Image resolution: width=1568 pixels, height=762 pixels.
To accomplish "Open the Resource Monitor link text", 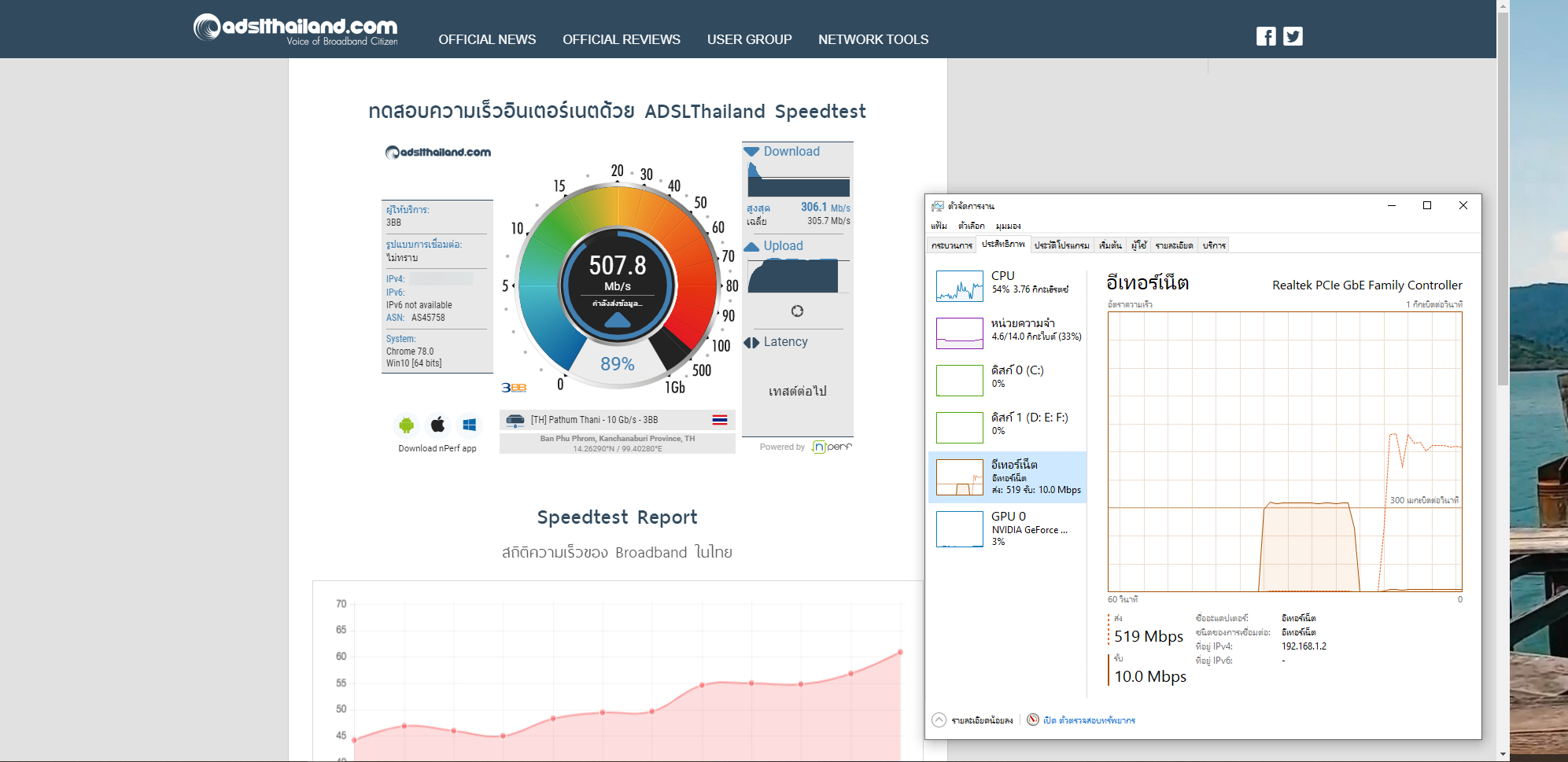I will click(x=1089, y=720).
